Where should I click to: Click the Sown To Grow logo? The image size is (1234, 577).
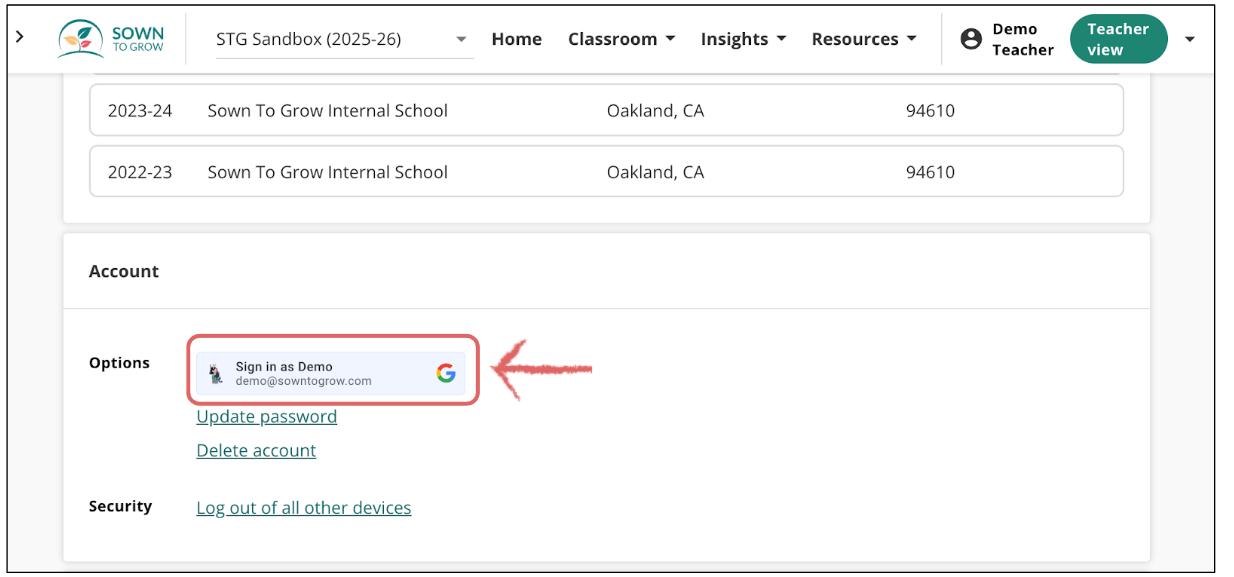click(x=110, y=38)
